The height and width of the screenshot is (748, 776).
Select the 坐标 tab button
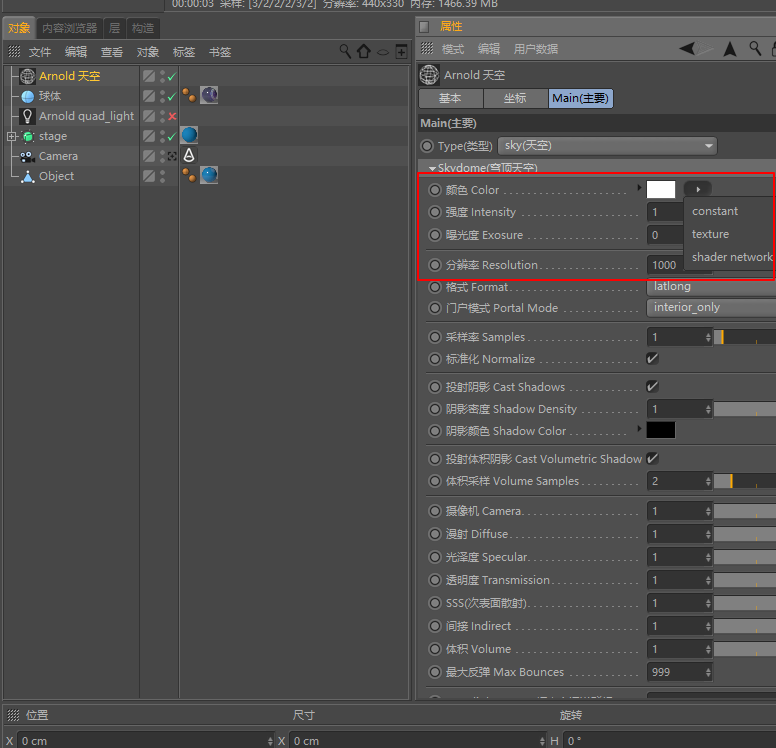coord(515,99)
